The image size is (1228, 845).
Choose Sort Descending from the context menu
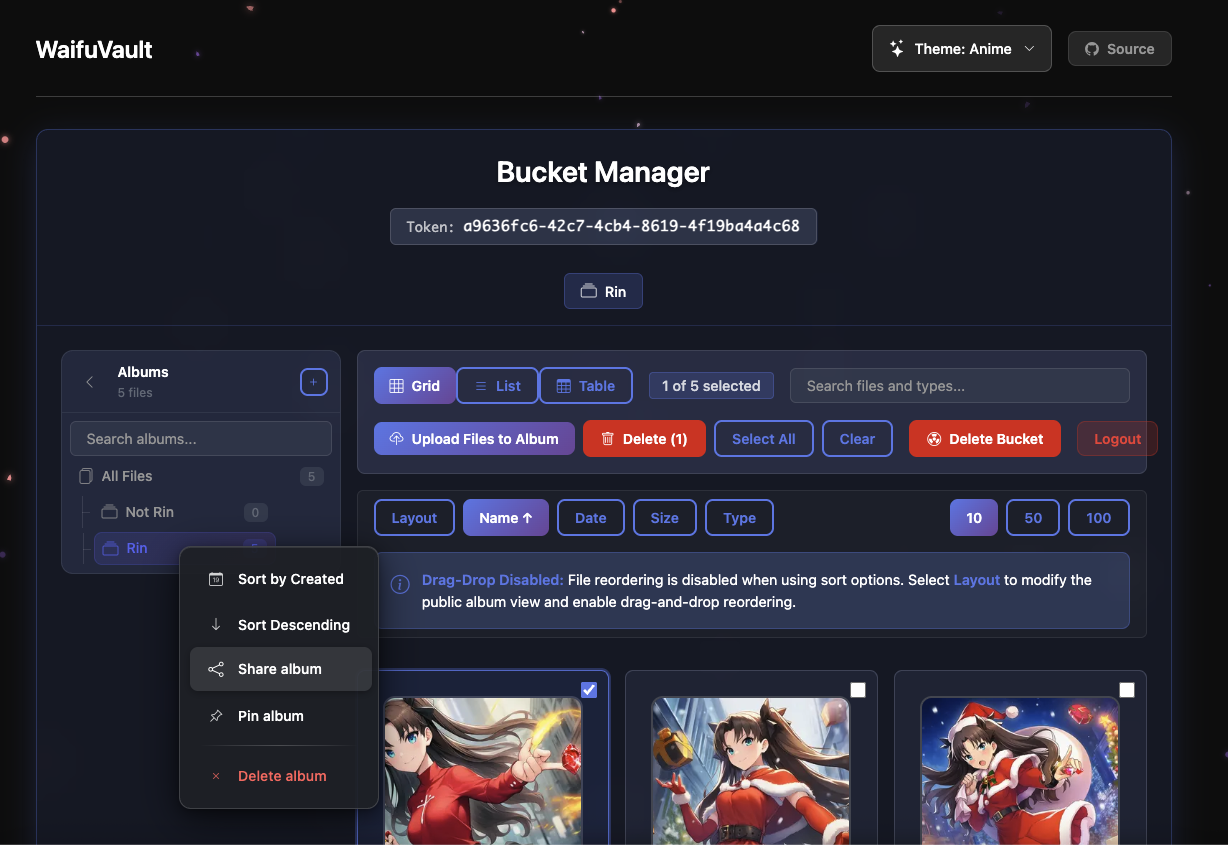[x=281, y=625]
